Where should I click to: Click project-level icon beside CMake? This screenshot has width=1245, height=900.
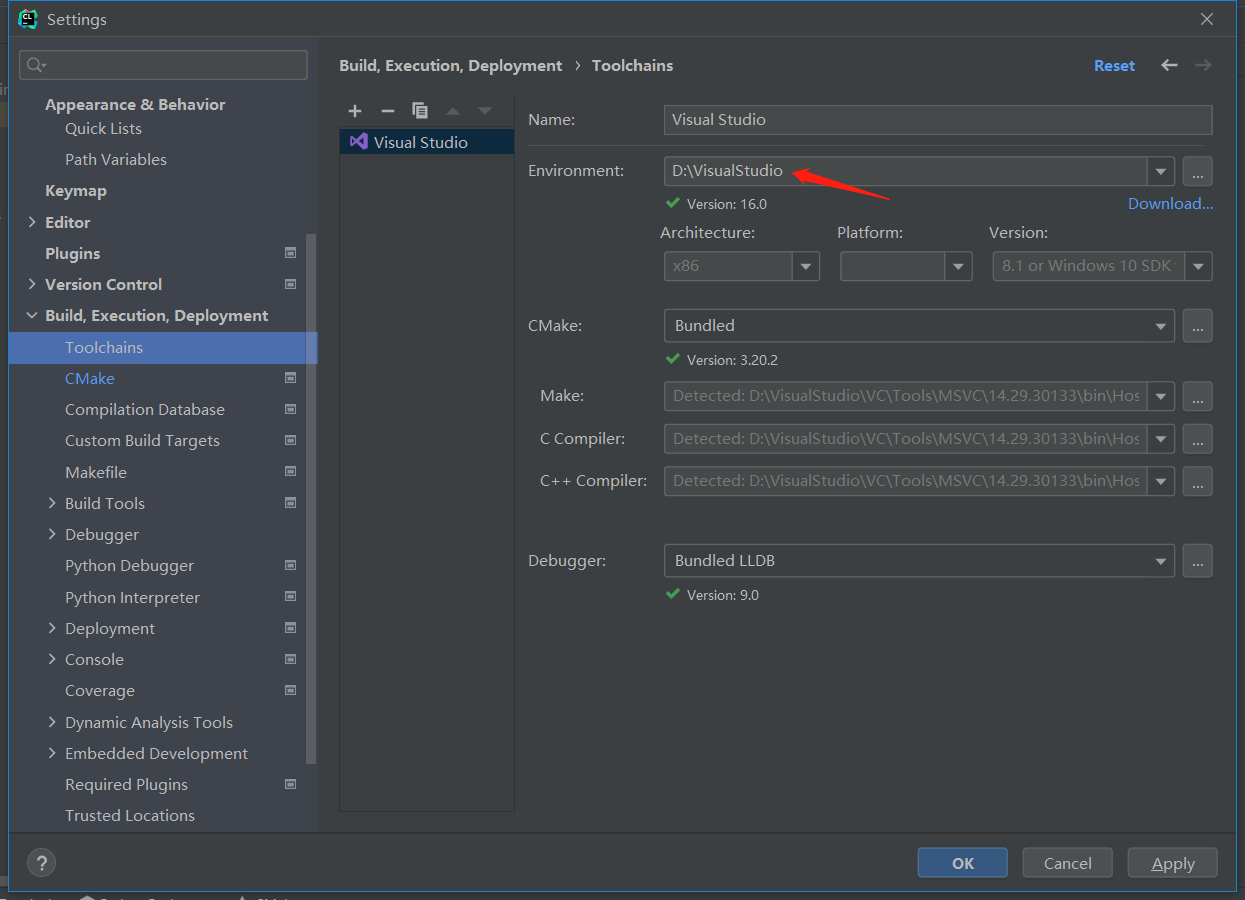pos(290,378)
